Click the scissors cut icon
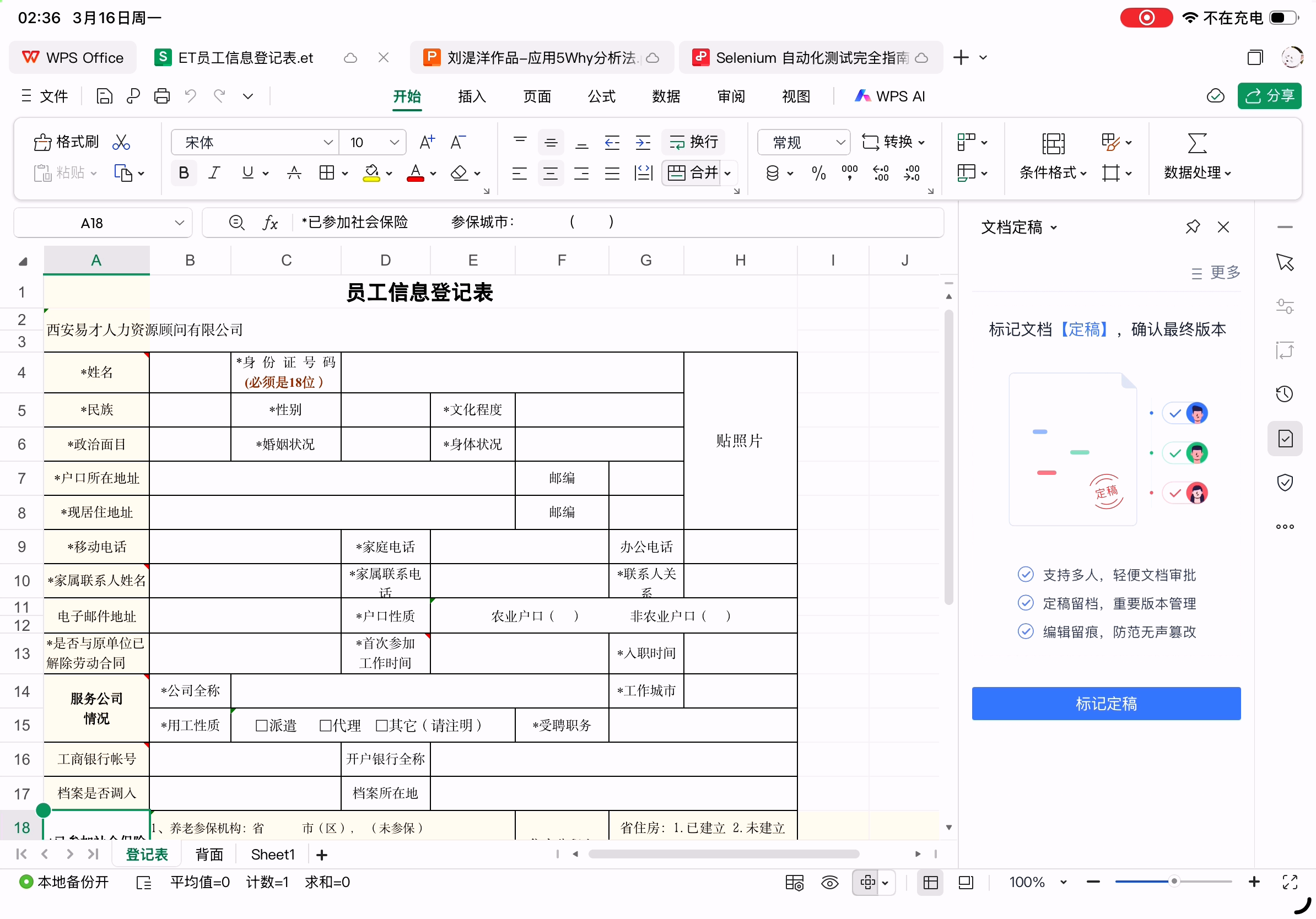The image size is (1316, 919). click(x=121, y=142)
